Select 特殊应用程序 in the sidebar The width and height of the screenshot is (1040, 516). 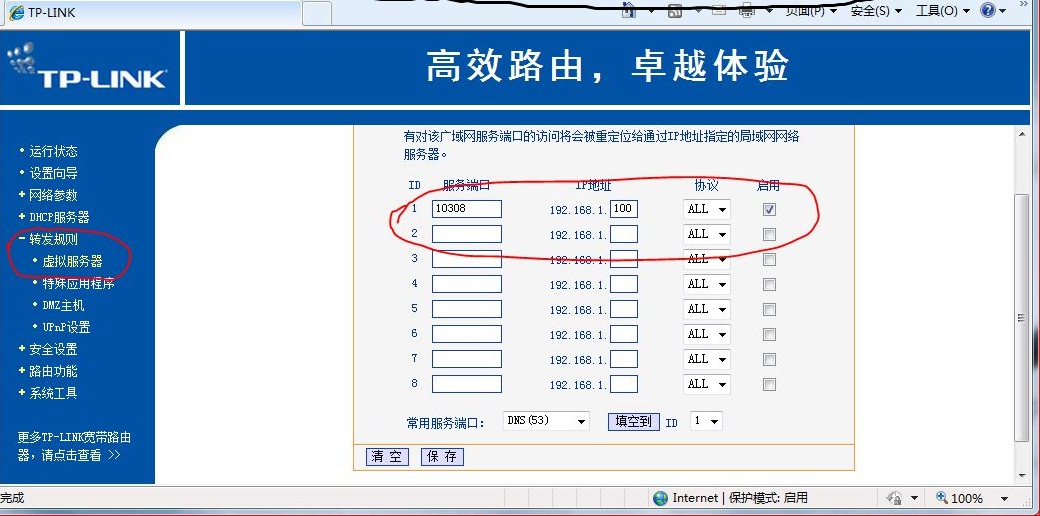tap(78, 283)
